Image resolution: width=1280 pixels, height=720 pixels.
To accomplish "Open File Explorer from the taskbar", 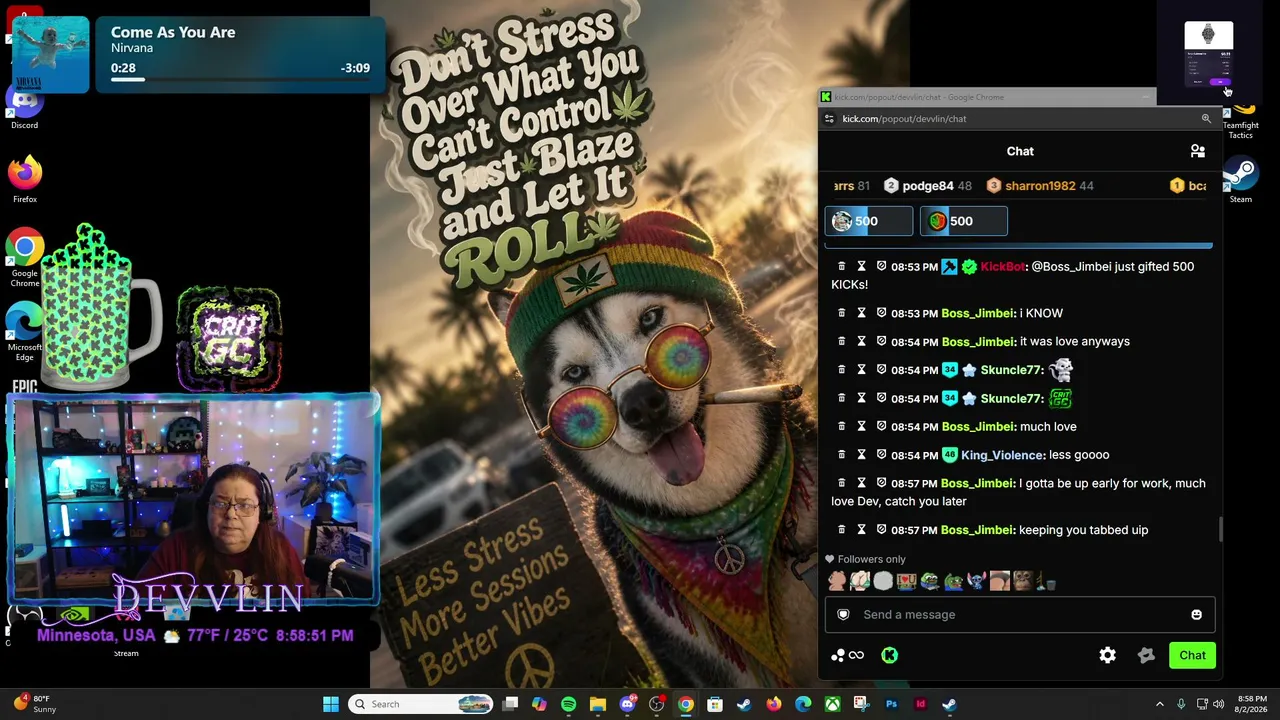I will pos(598,704).
